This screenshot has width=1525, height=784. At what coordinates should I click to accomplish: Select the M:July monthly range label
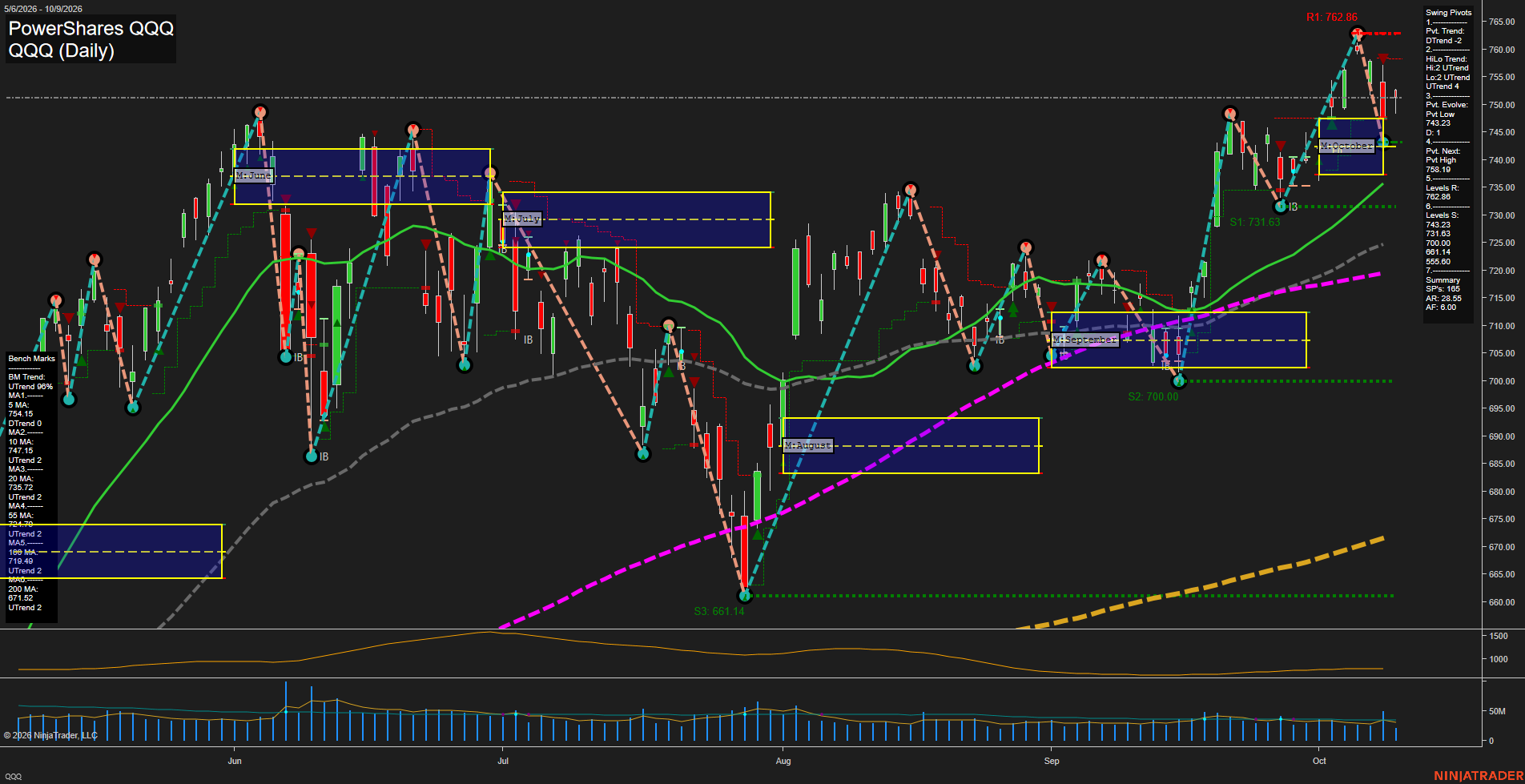(x=522, y=219)
